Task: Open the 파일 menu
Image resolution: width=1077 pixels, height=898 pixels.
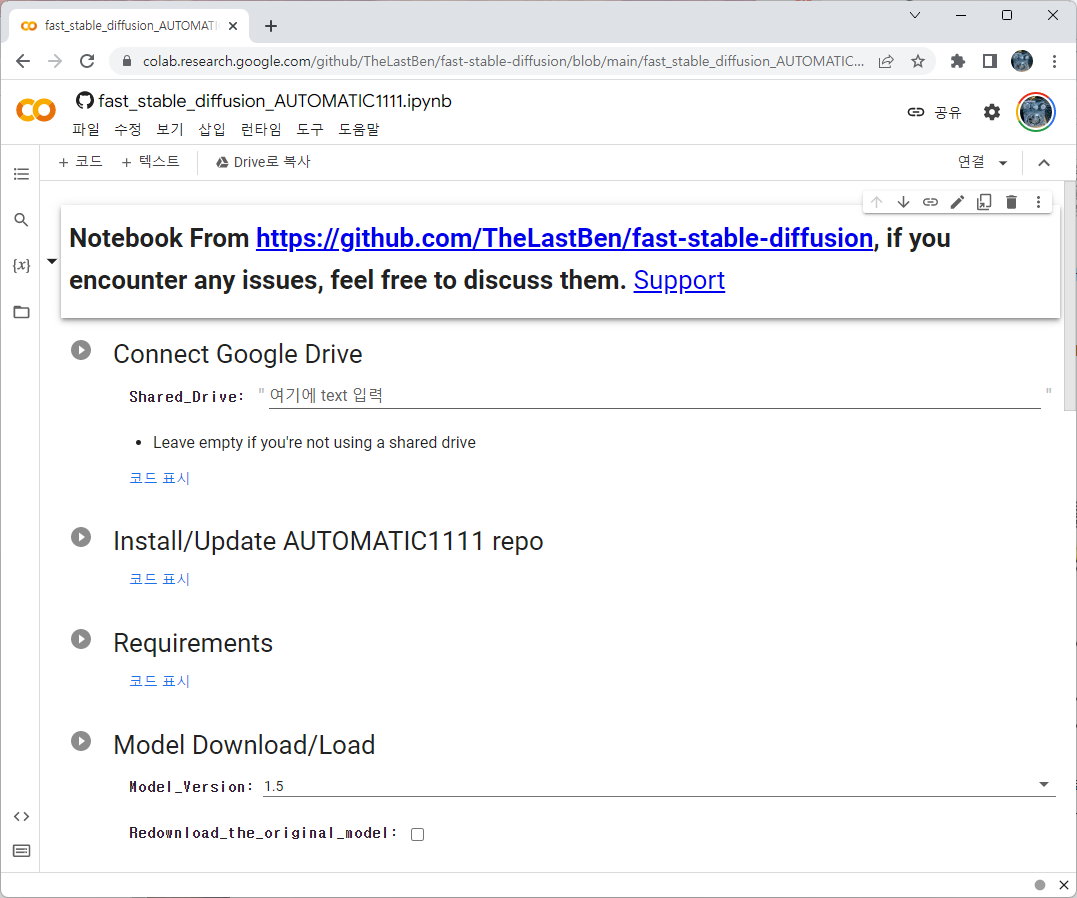Action: pyautogui.click(x=86, y=129)
